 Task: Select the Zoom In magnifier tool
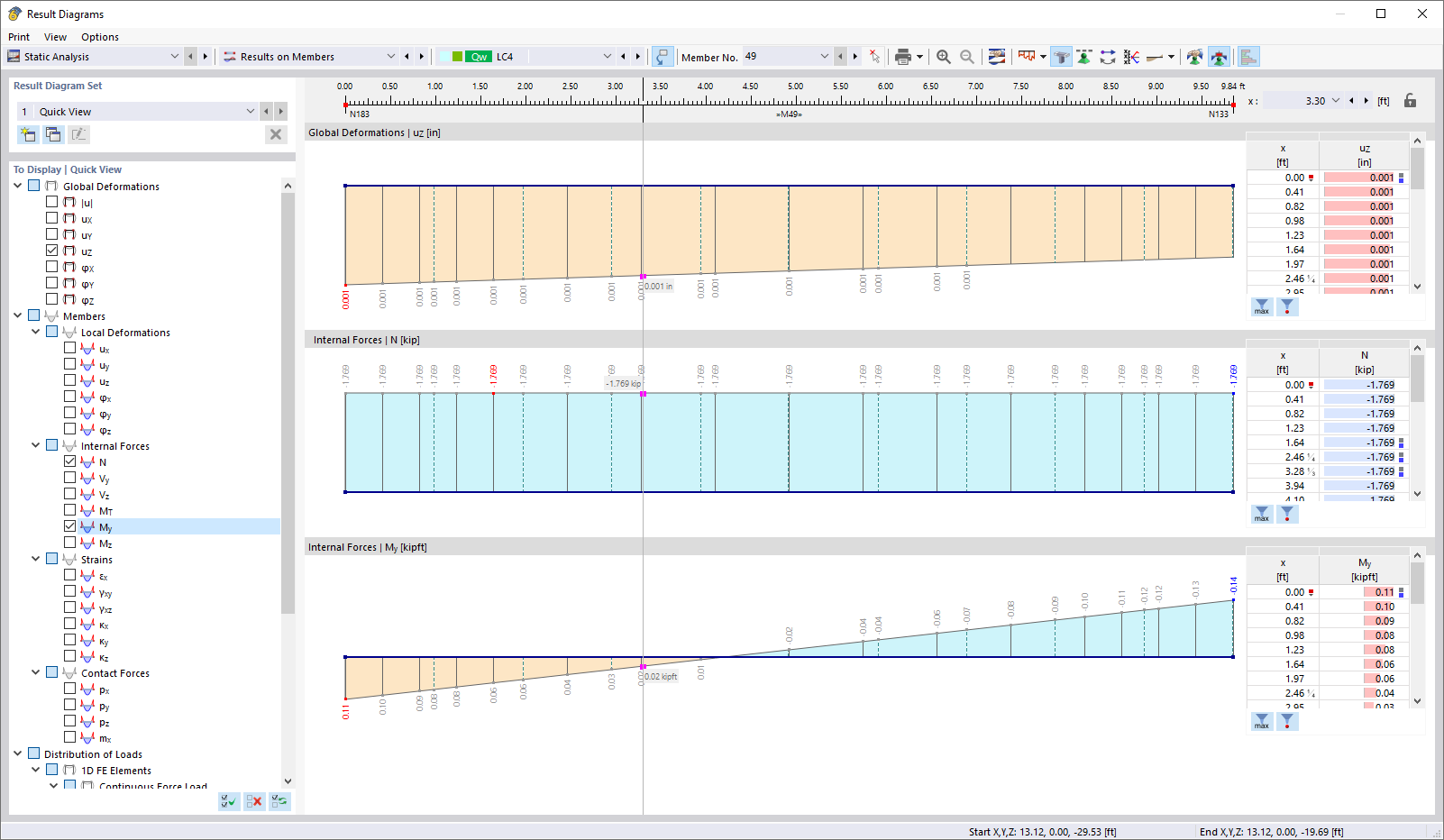[943, 56]
